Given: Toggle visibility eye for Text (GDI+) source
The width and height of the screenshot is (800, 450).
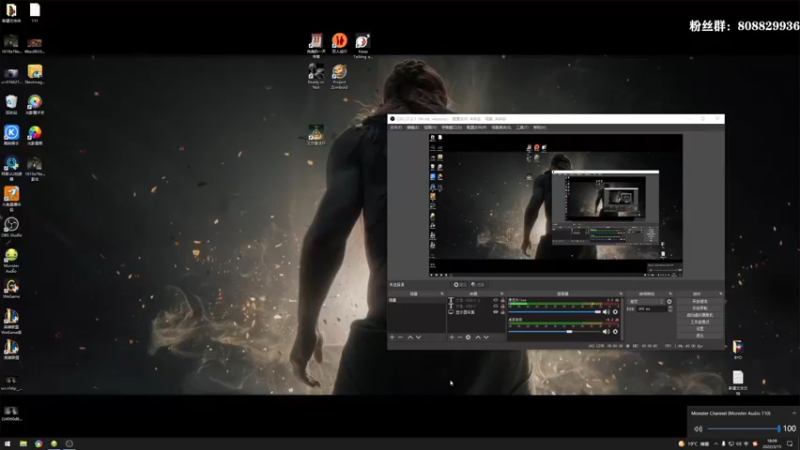Looking at the screenshot, I should click(x=495, y=306).
